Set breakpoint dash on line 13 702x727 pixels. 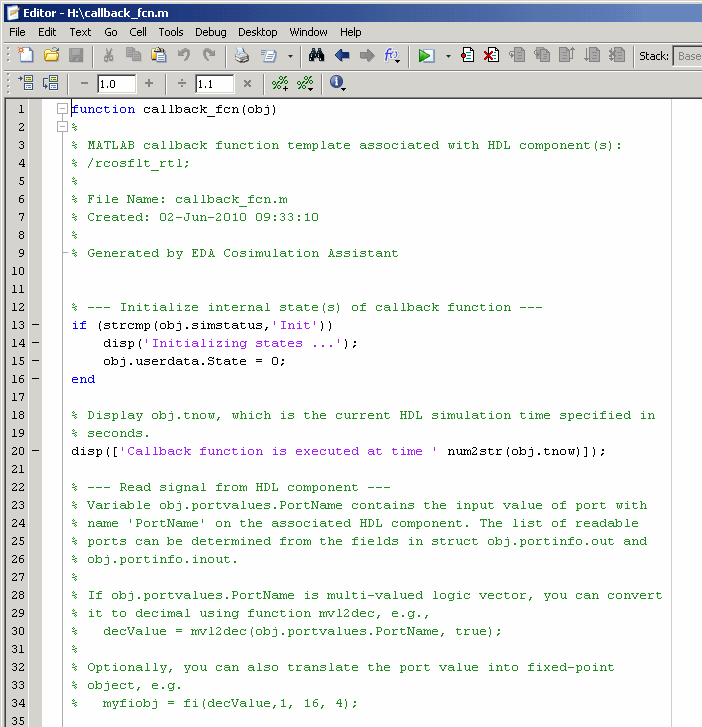pyautogui.click(x=36, y=325)
